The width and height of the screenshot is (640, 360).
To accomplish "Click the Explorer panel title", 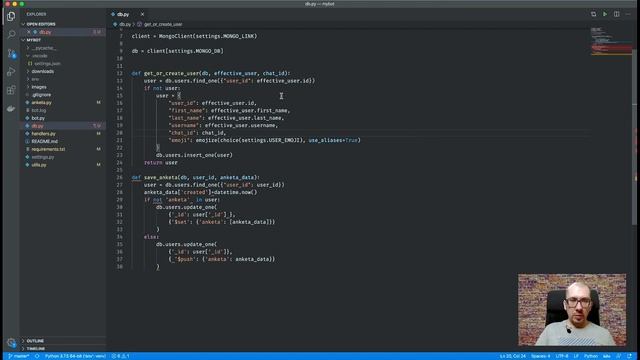I will pyautogui.click(x=36, y=14).
